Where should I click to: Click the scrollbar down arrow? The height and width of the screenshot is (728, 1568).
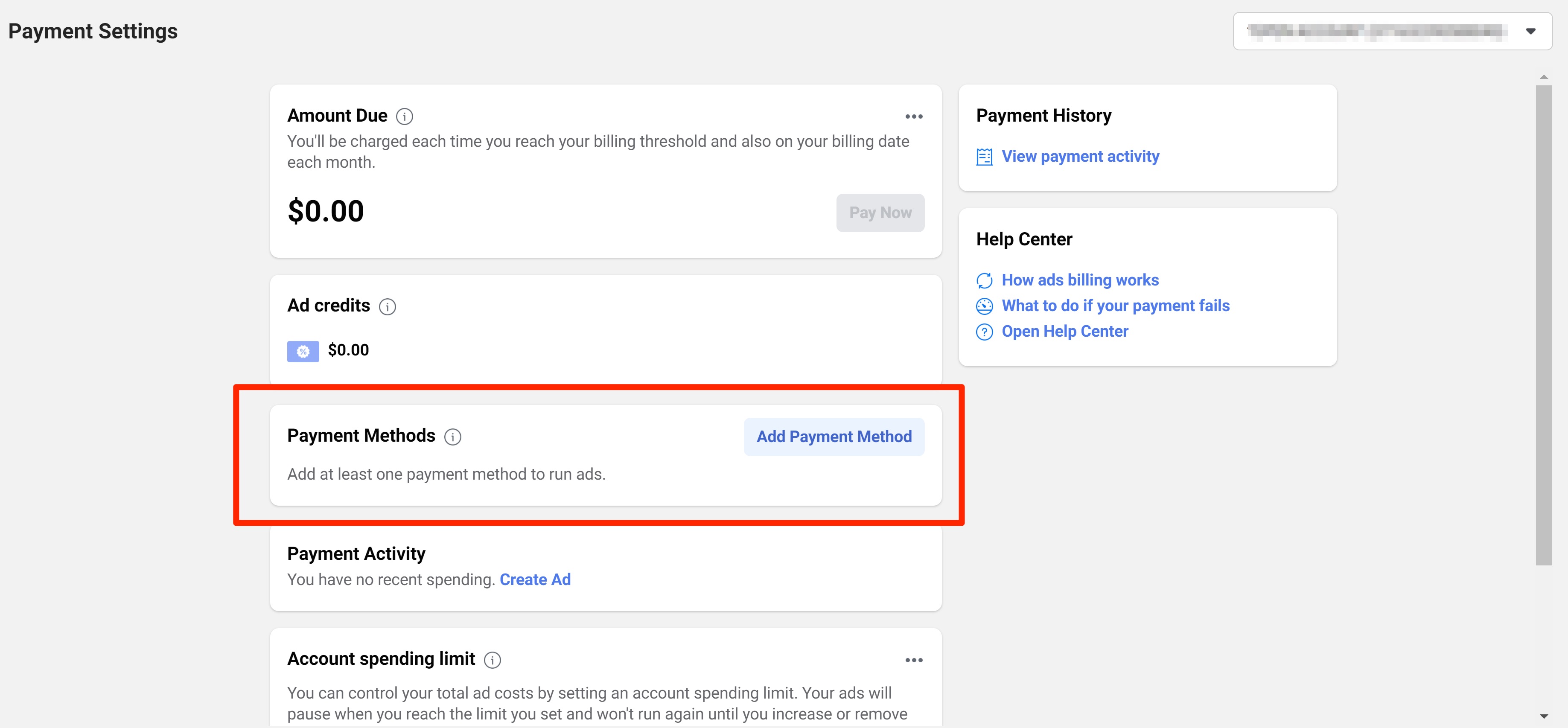1543,716
